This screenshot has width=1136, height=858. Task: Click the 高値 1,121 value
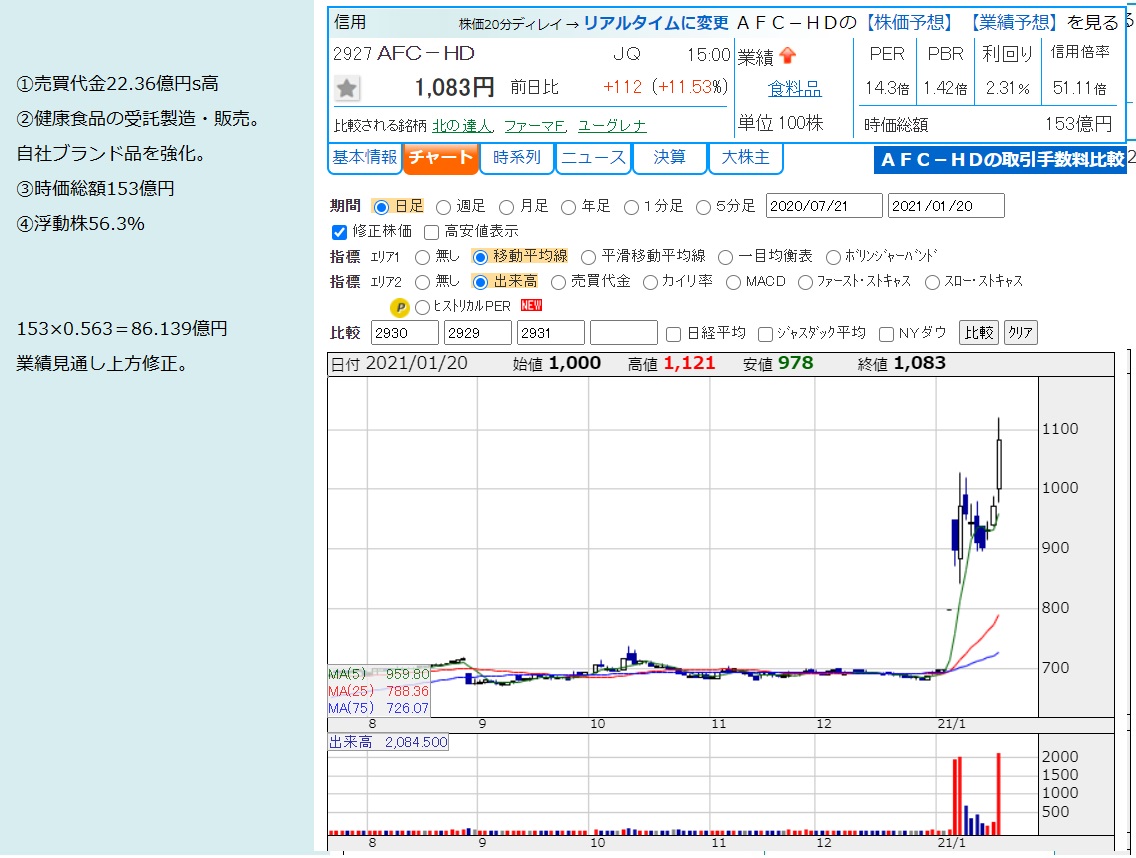pyautogui.click(x=689, y=364)
